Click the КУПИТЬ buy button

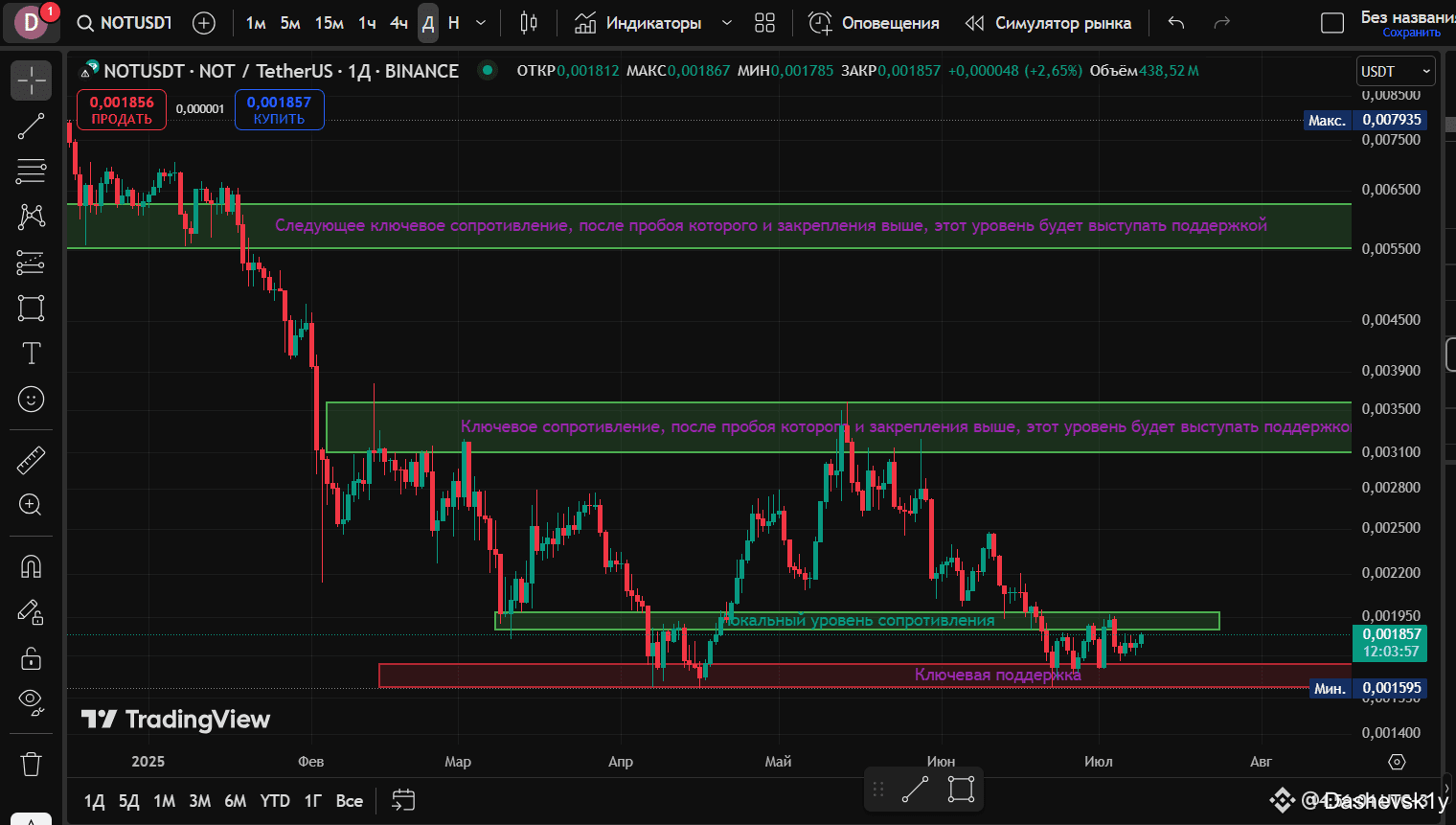pos(279,109)
